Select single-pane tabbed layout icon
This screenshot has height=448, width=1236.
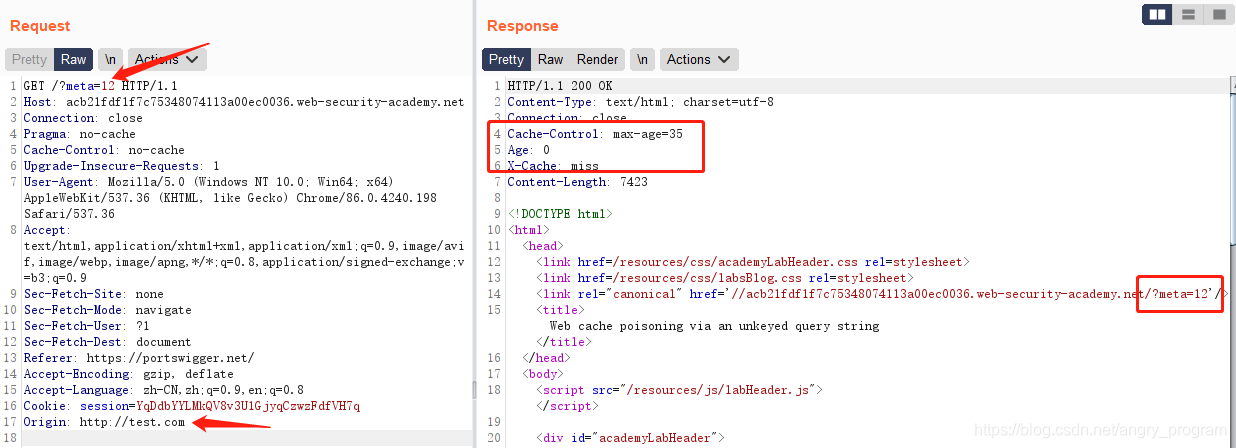coord(1218,14)
